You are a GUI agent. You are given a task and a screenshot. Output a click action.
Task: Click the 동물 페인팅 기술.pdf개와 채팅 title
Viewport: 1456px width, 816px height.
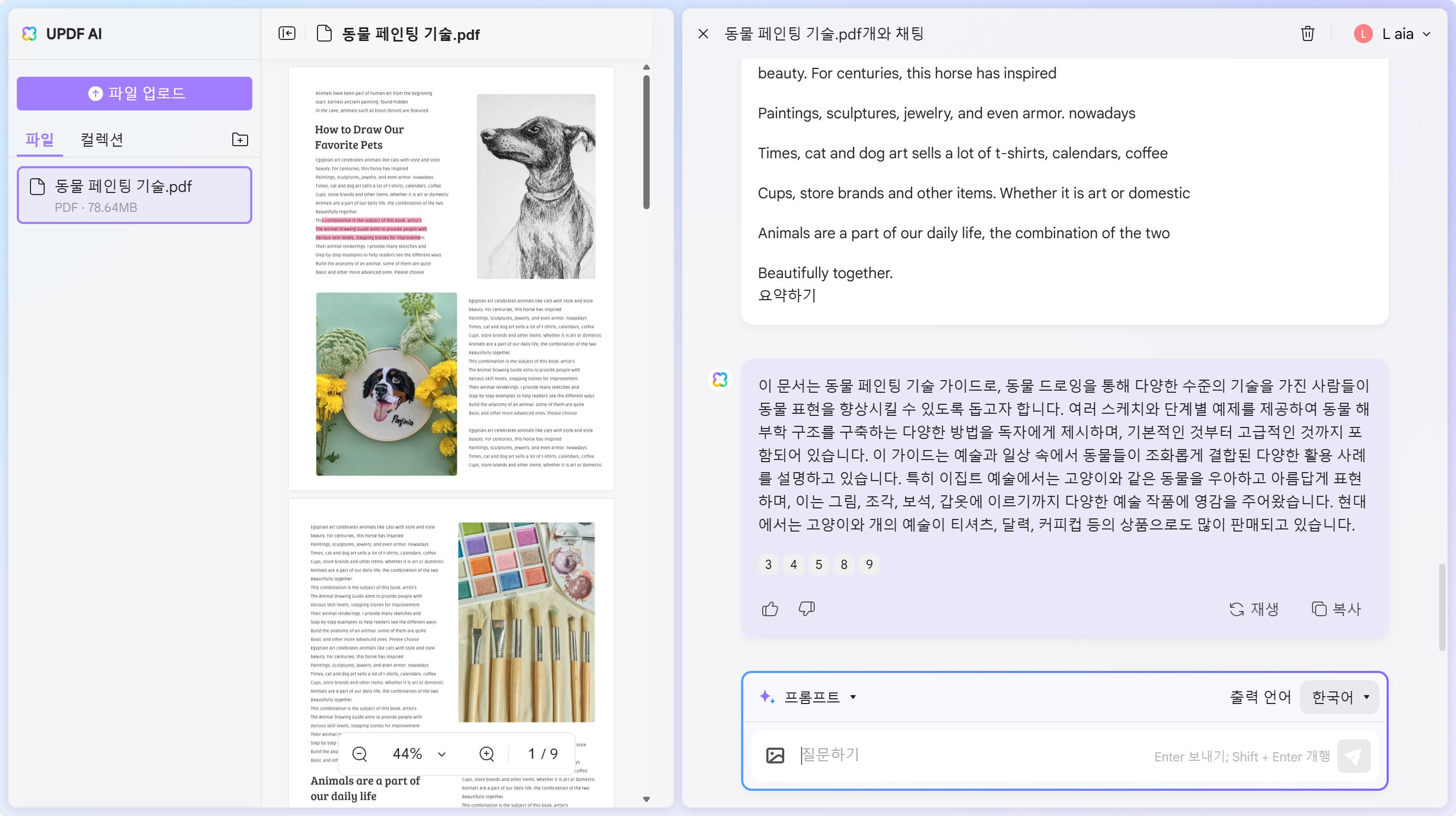coord(824,34)
